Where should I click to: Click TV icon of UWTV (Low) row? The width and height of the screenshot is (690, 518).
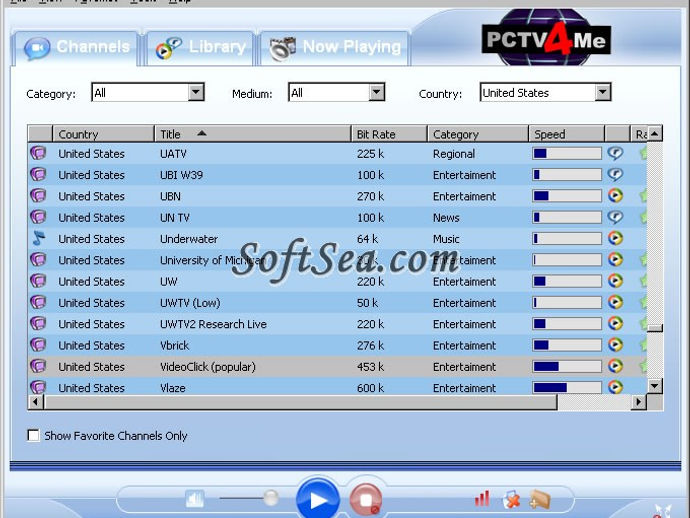coord(39,302)
